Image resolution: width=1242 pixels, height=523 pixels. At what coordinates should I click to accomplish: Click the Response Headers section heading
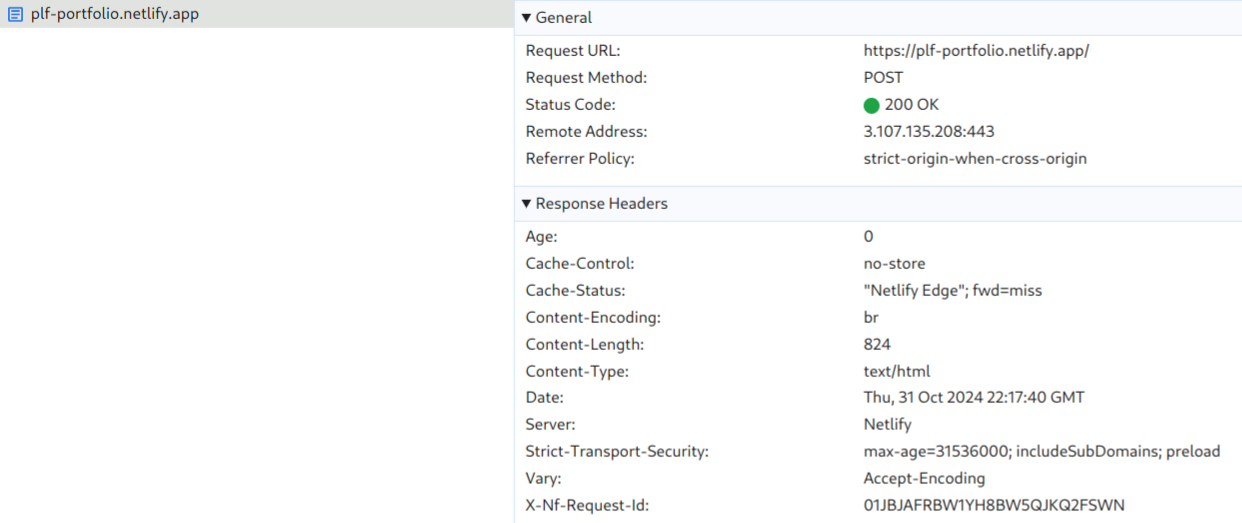click(601, 204)
